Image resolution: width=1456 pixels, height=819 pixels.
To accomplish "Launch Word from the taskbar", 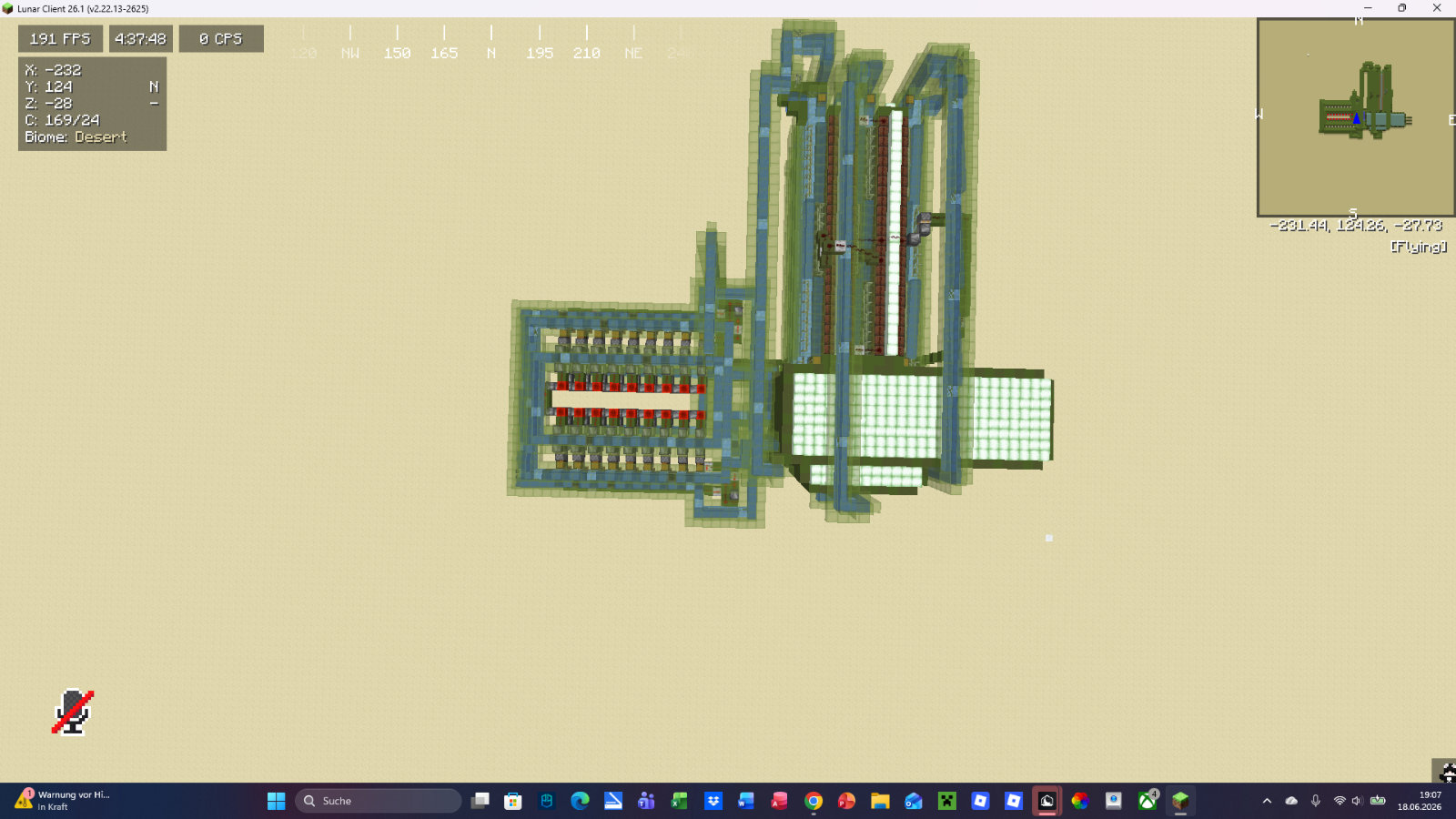I will tap(746, 801).
